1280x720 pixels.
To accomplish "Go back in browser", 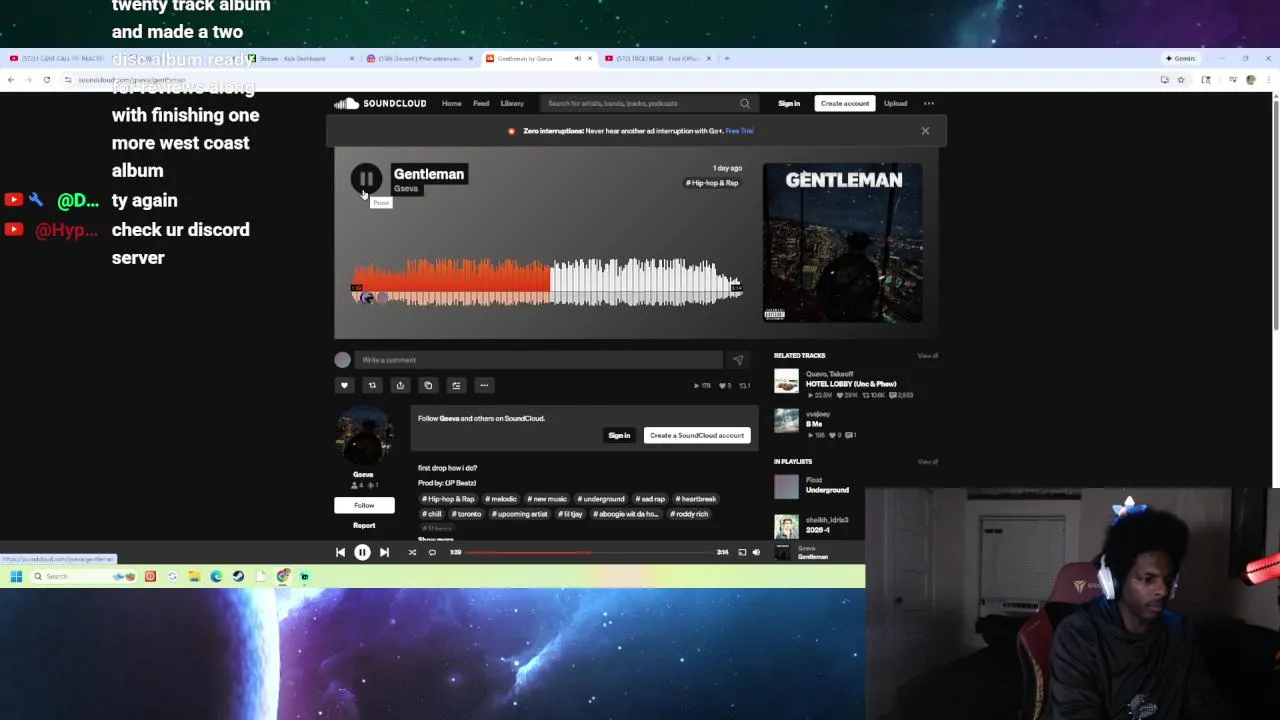I will click(11, 80).
